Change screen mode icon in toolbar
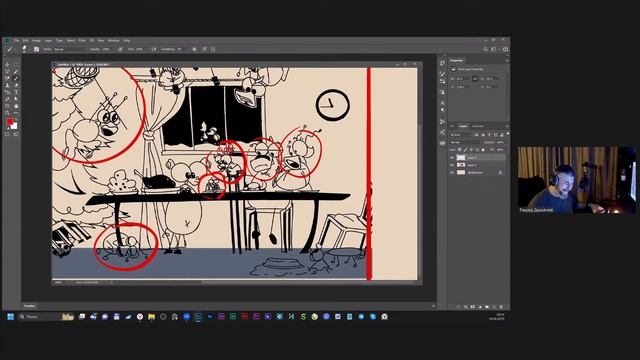The height and width of the screenshot is (360, 640). tap(16, 134)
